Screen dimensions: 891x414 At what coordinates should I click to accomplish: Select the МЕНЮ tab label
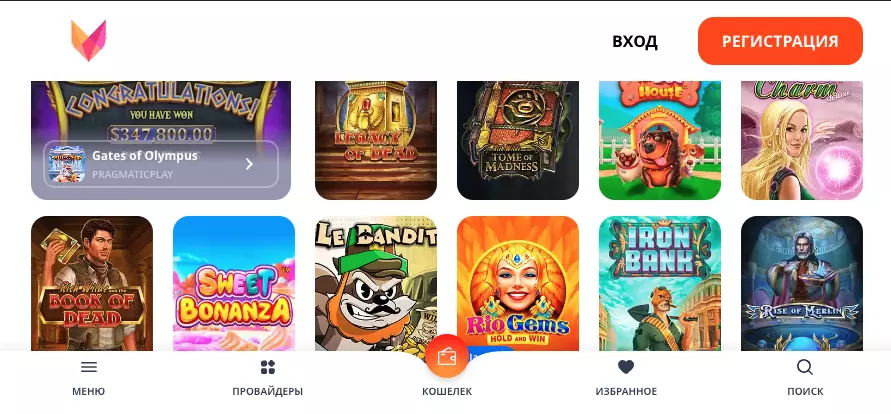[x=89, y=391]
